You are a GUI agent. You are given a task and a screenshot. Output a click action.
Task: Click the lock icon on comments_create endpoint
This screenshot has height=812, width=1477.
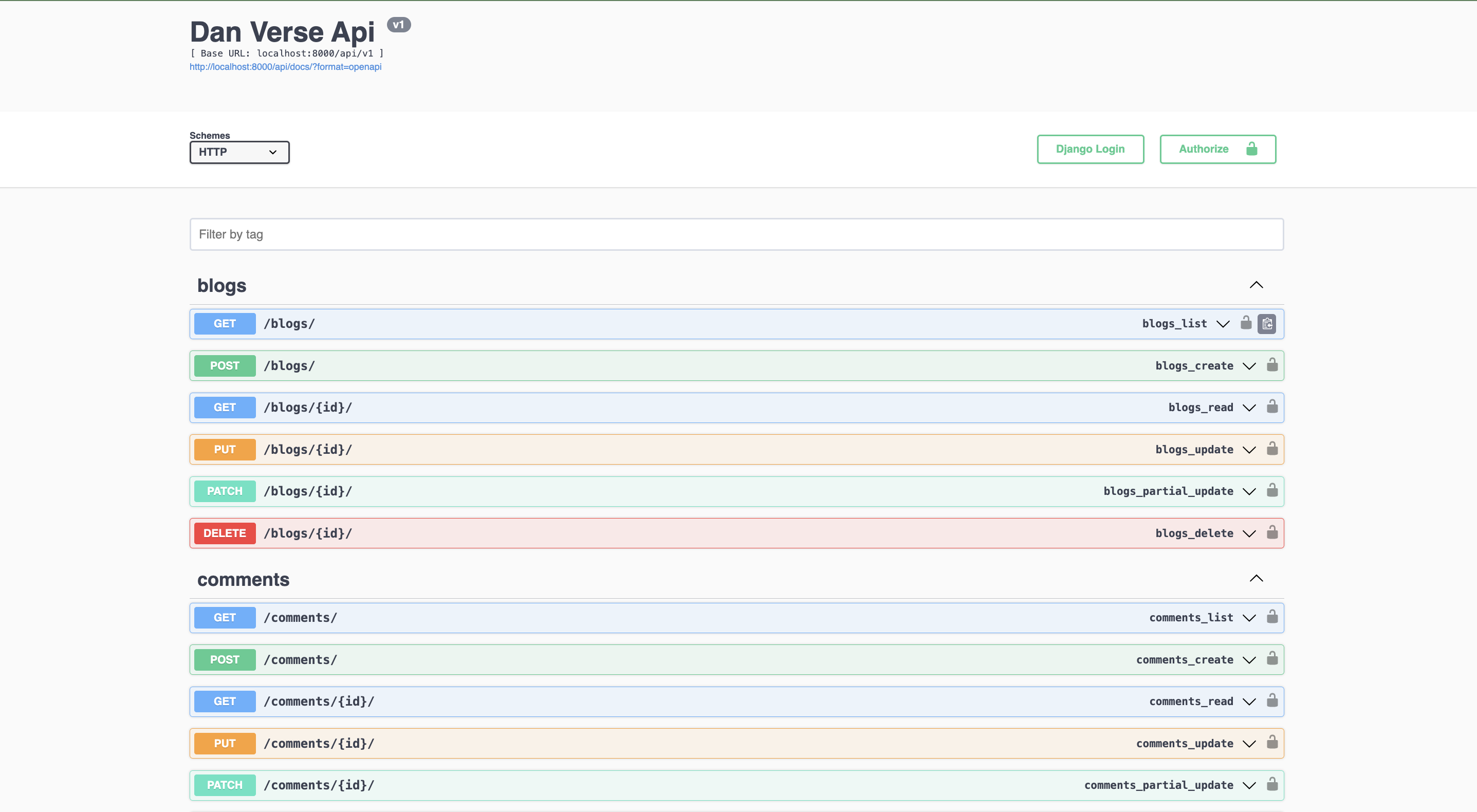pyautogui.click(x=1272, y=659)
